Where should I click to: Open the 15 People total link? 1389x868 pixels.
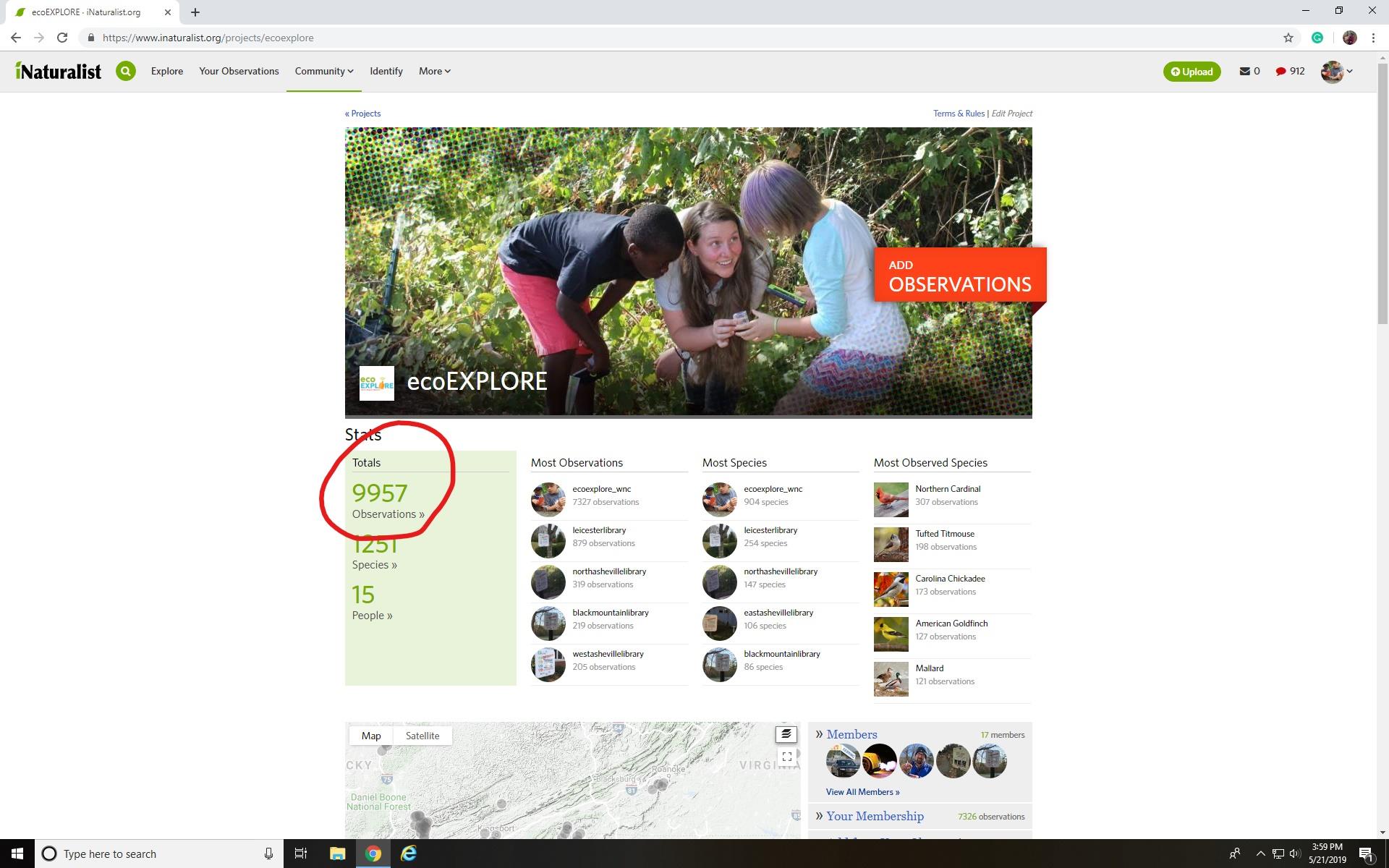372,603
